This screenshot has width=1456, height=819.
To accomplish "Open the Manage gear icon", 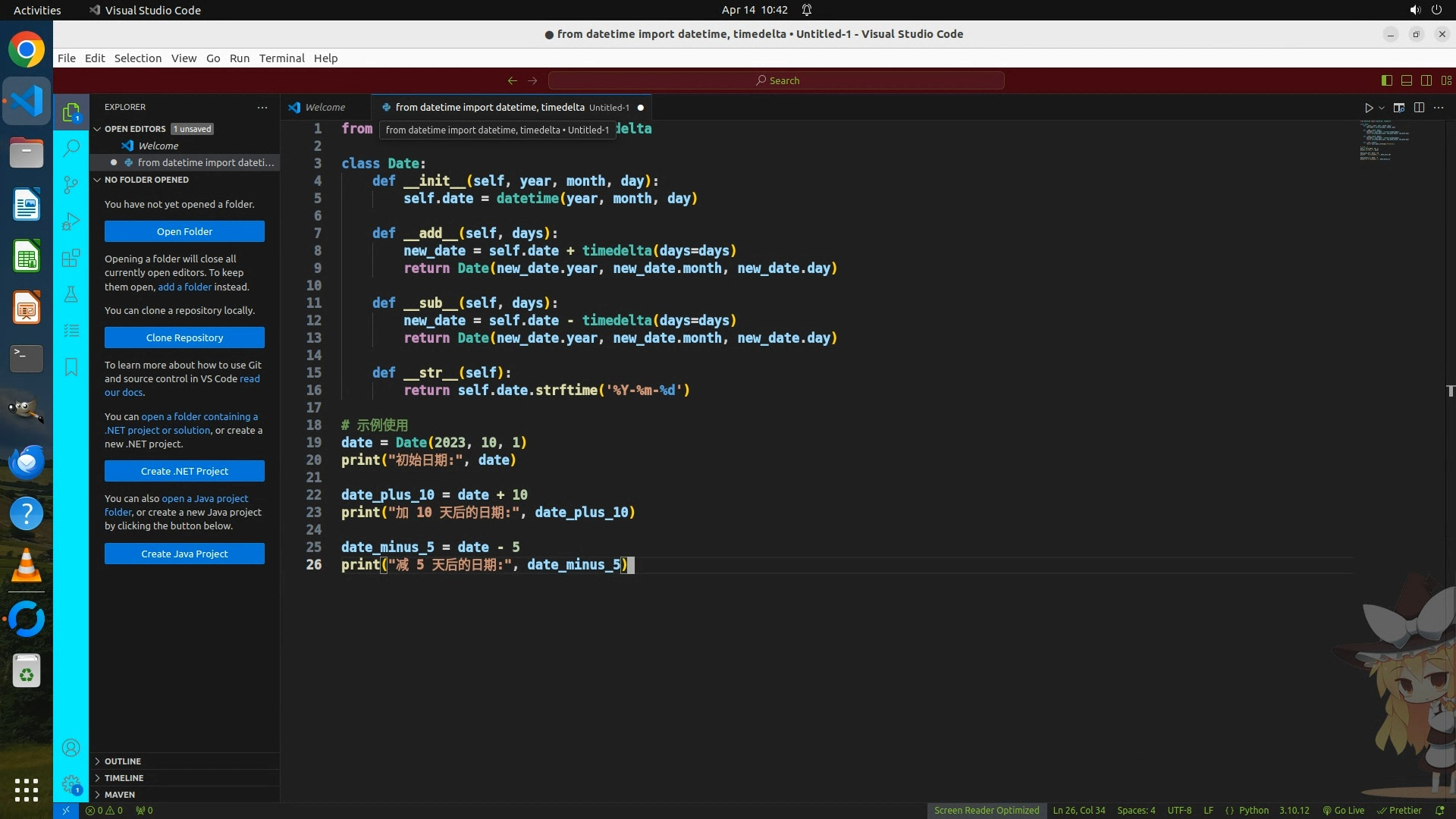I will (x=71, y=784).
